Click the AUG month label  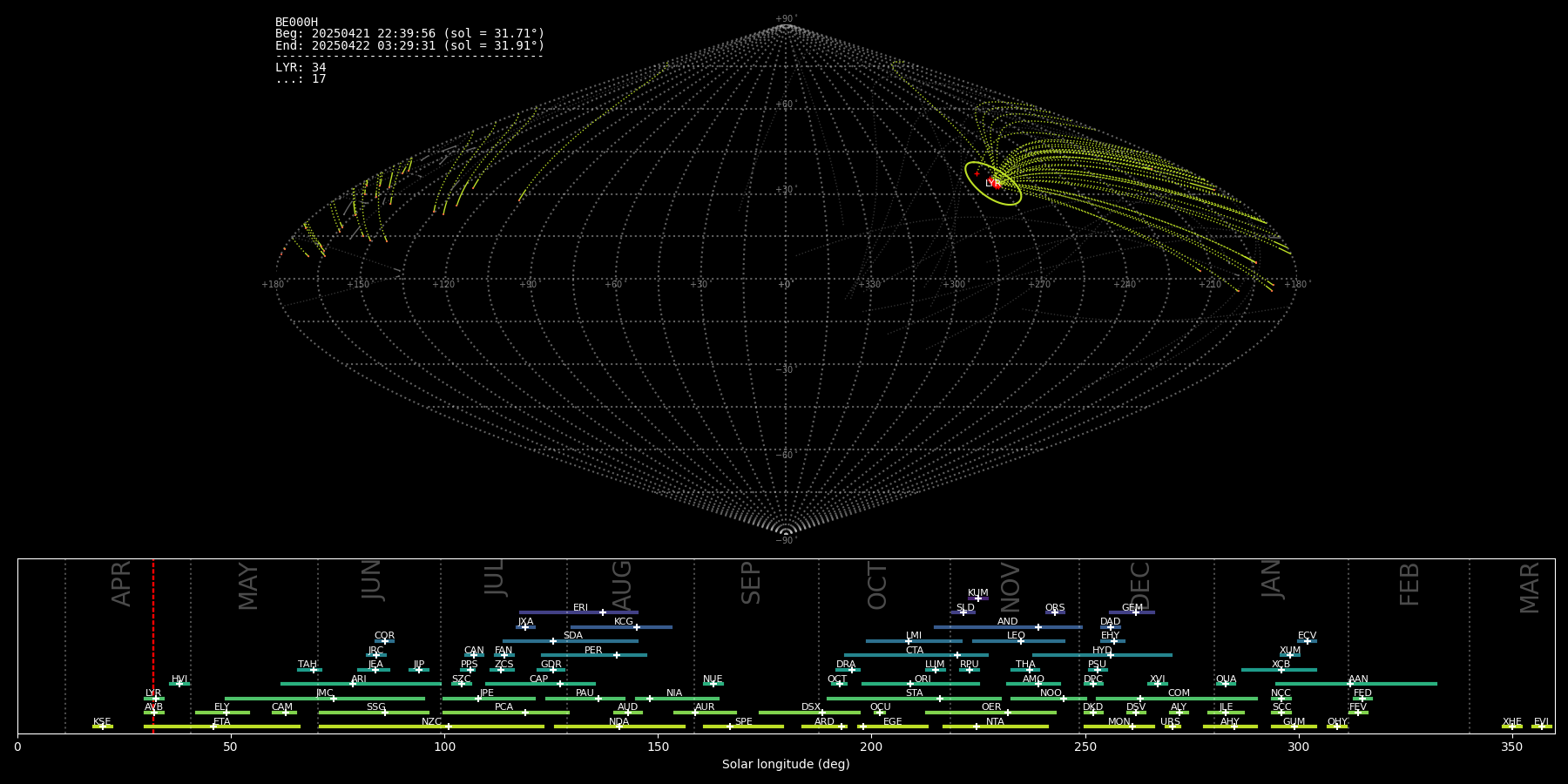621,585
